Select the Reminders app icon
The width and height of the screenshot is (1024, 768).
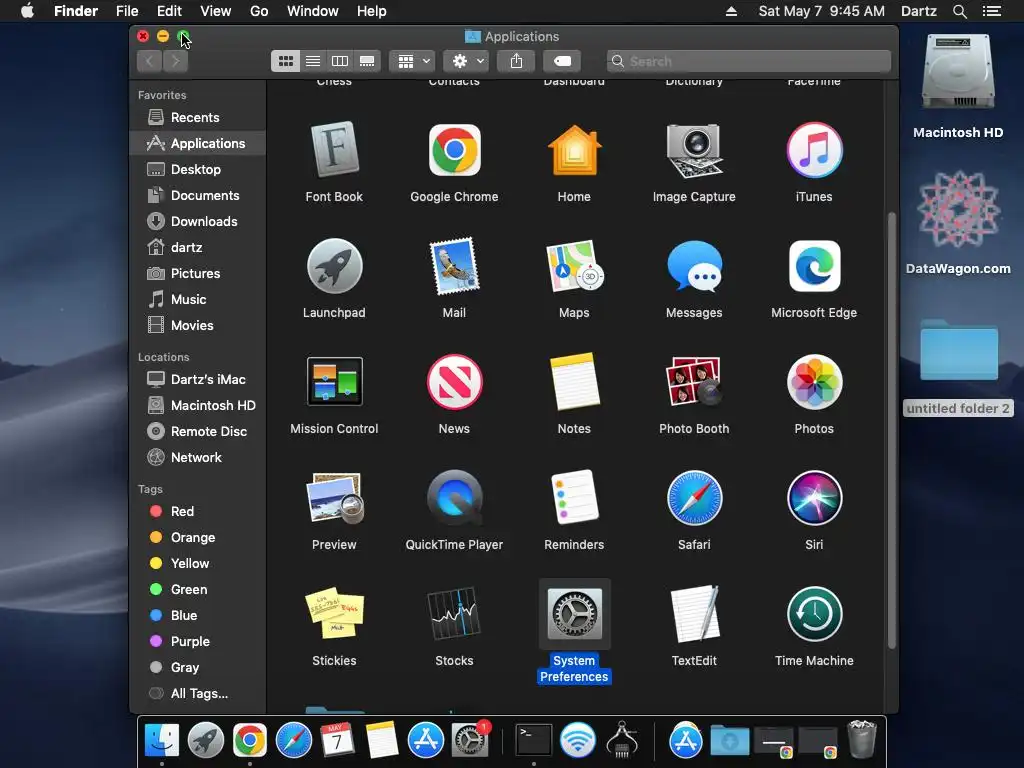coord(574,498)
